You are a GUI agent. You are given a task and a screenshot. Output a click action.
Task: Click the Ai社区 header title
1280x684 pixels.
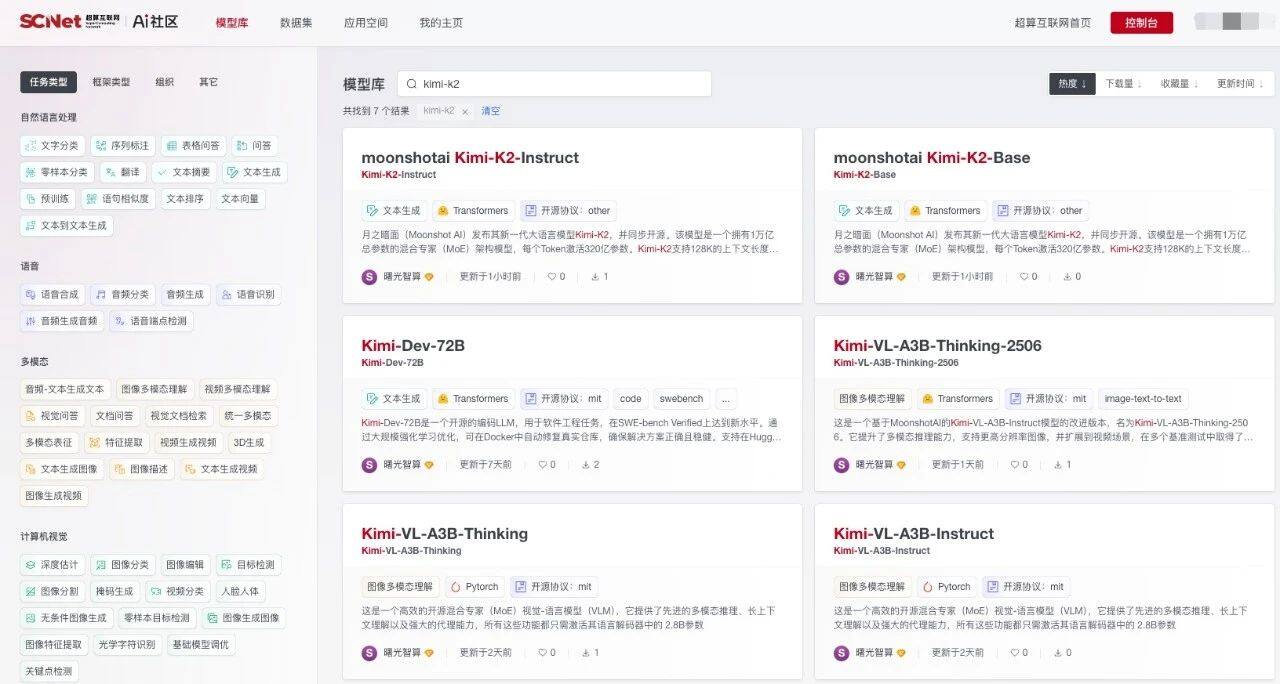pos(155,21)
